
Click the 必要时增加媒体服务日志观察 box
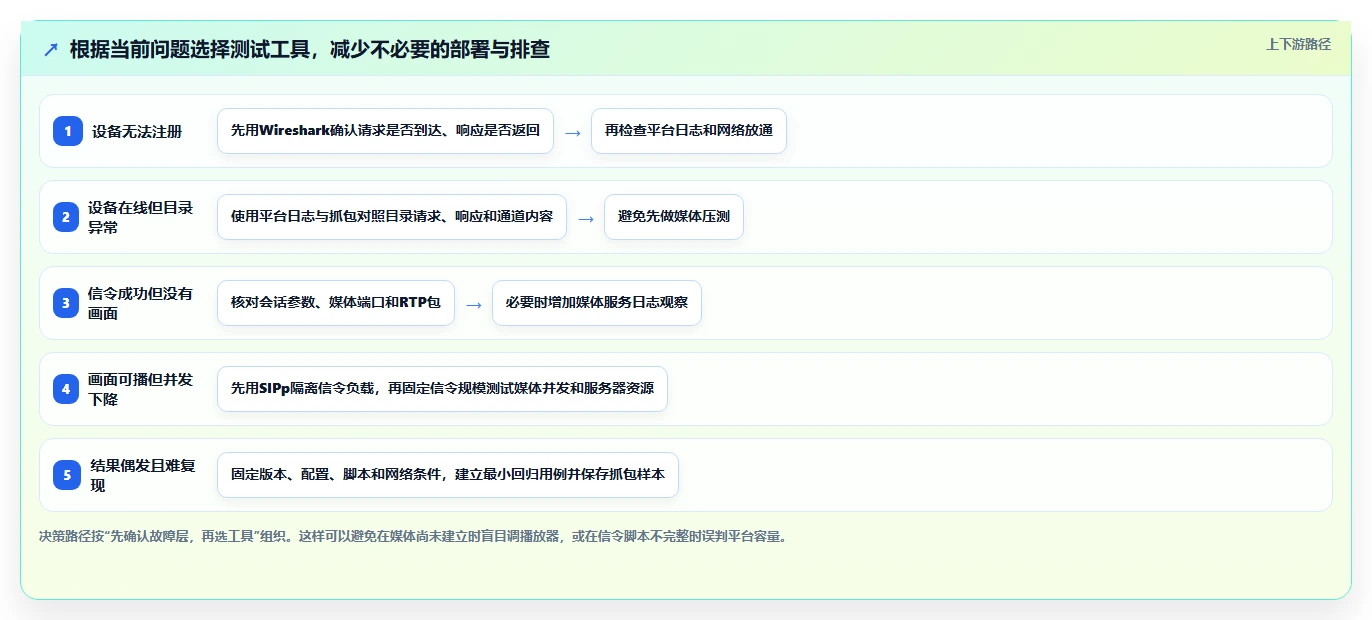(x=597, y=303)
